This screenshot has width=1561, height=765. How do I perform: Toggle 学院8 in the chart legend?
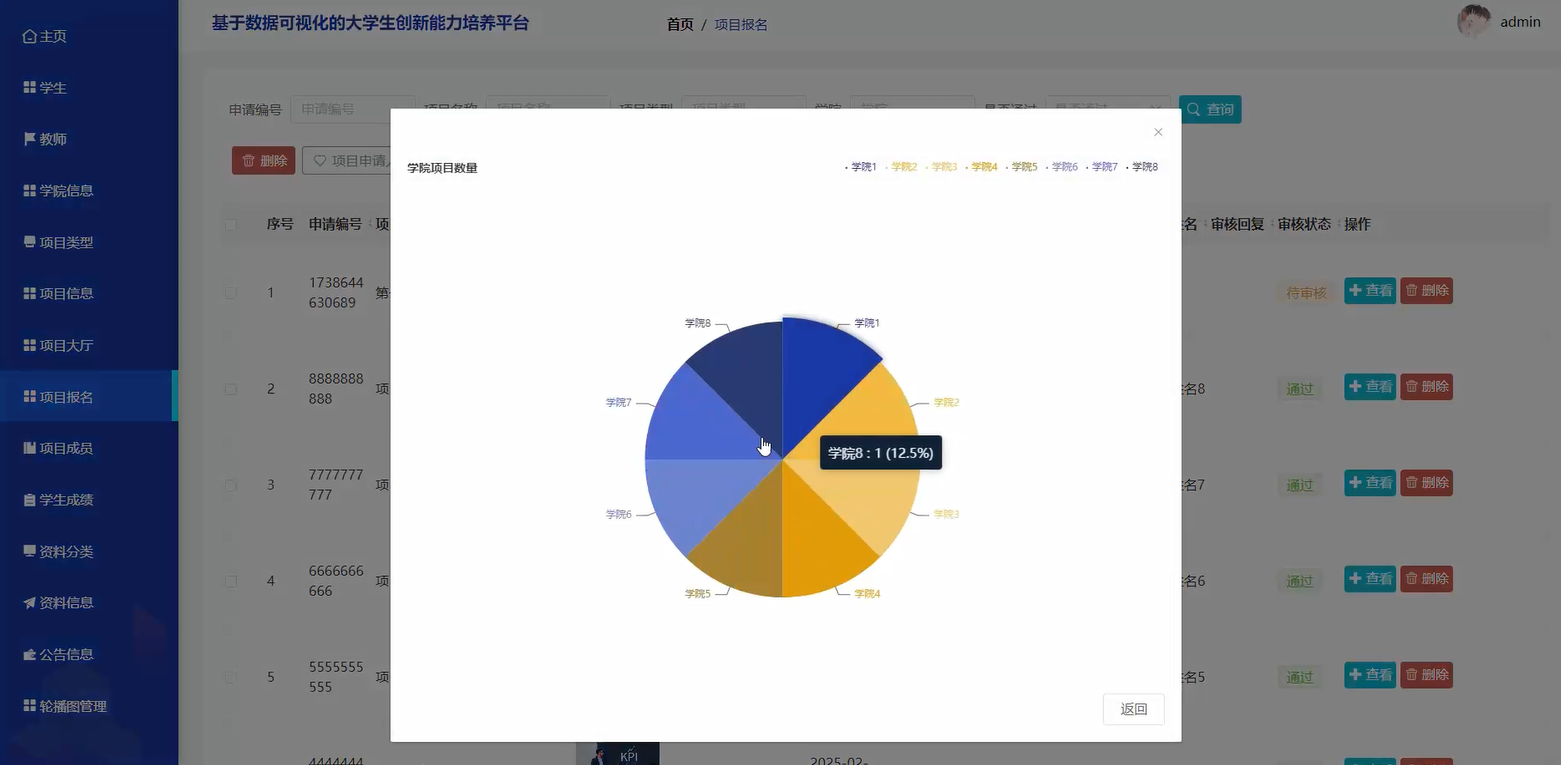point(1142,167)
